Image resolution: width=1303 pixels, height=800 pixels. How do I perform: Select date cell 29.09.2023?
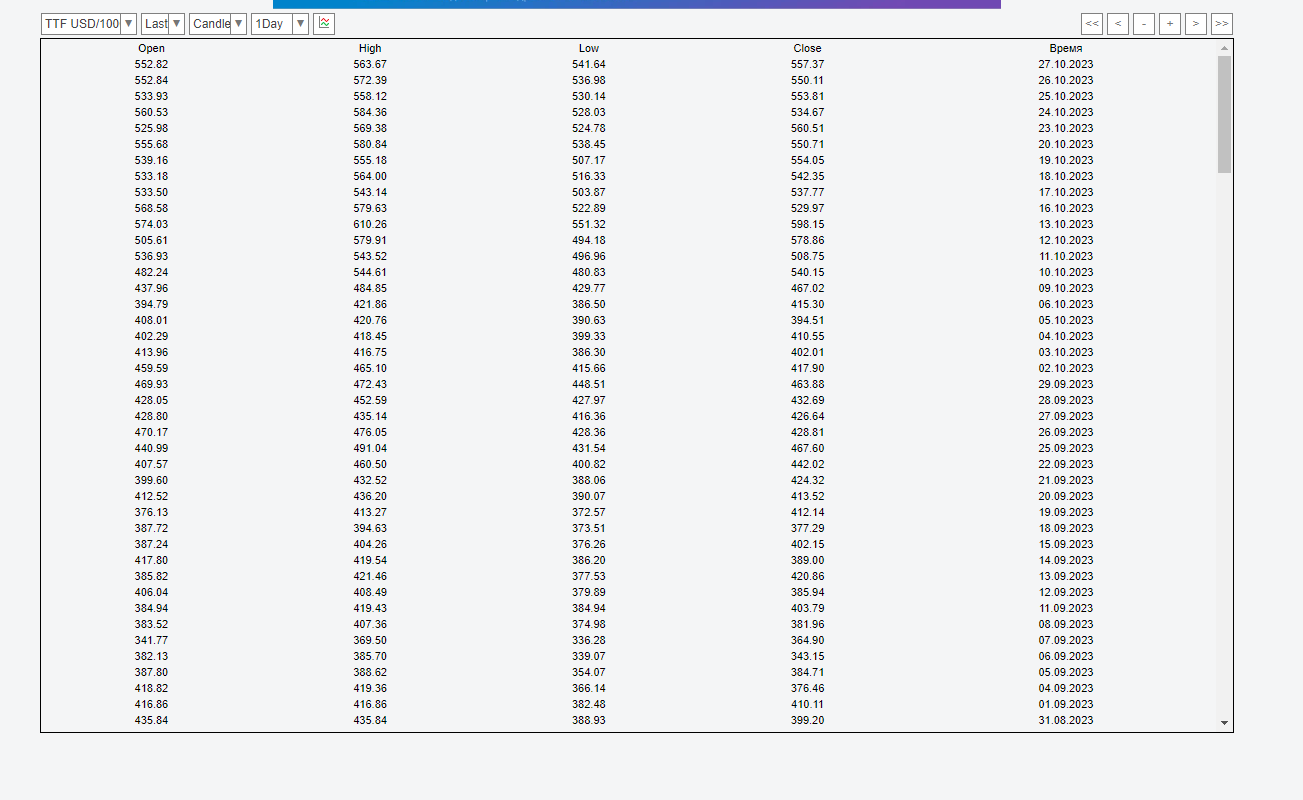coord(1066,384)
